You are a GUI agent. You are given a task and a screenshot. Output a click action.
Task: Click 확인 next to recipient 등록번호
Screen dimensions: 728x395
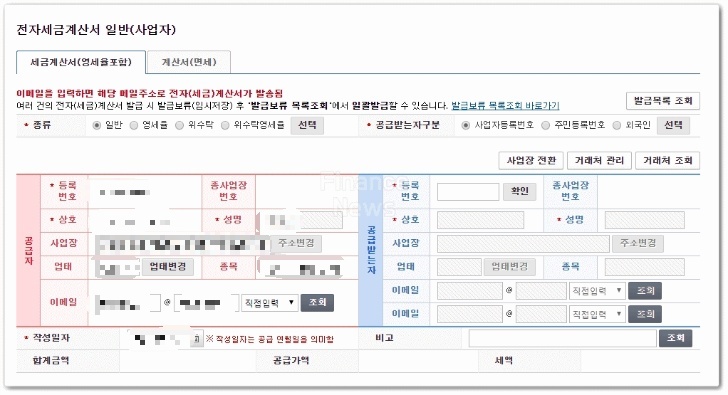coord(520,191)
